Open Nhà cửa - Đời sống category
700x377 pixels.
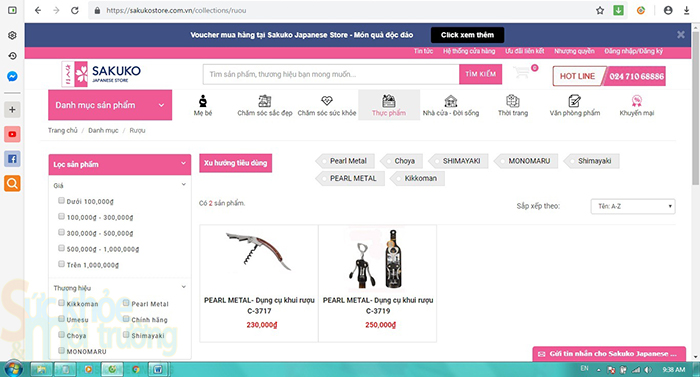(x=451, y=106)
